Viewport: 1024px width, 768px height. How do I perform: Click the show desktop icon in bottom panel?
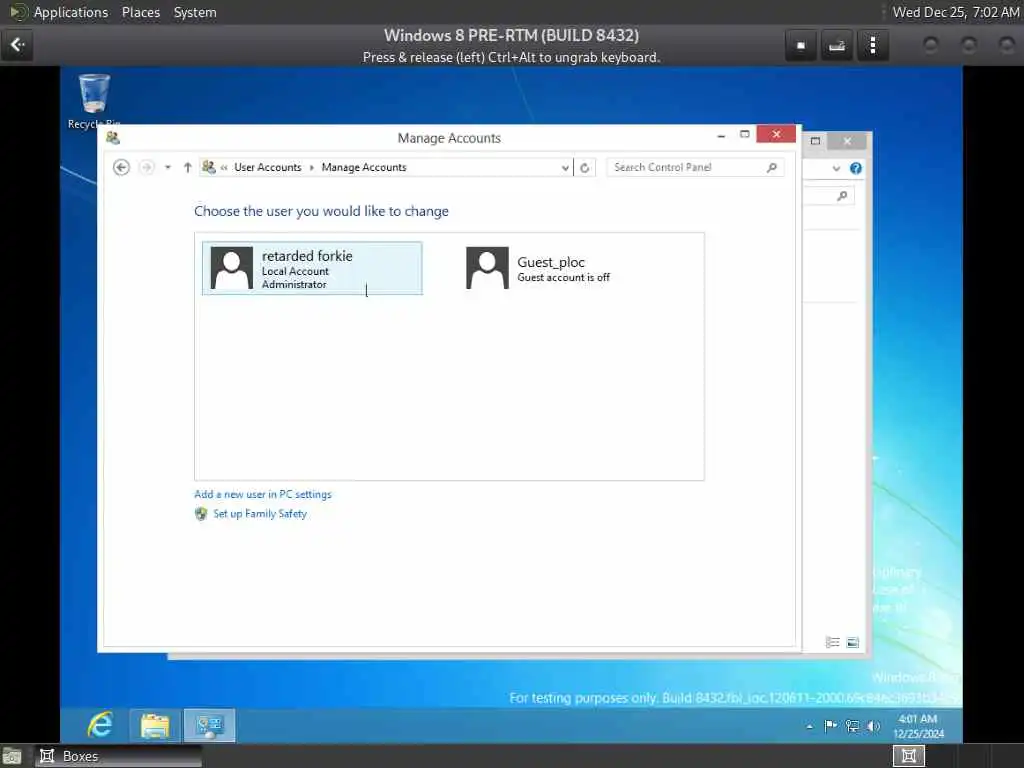tap(12, 757)
